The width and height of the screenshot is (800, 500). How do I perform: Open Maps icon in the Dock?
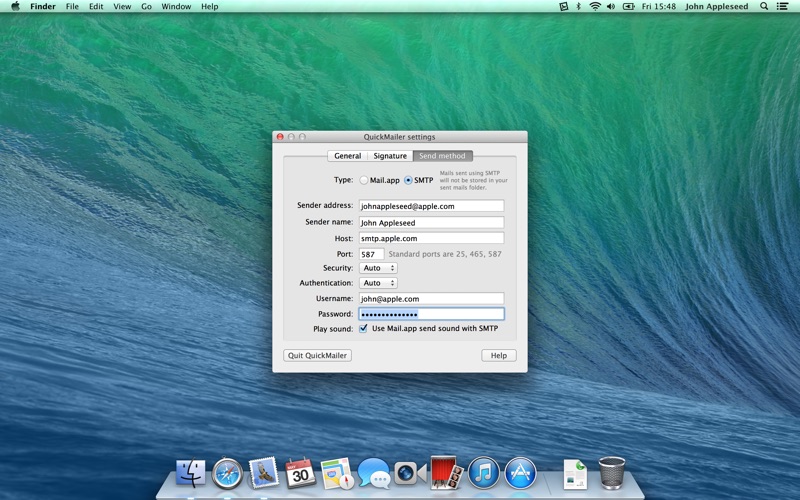pyautogui.click(x=337, y=473)
